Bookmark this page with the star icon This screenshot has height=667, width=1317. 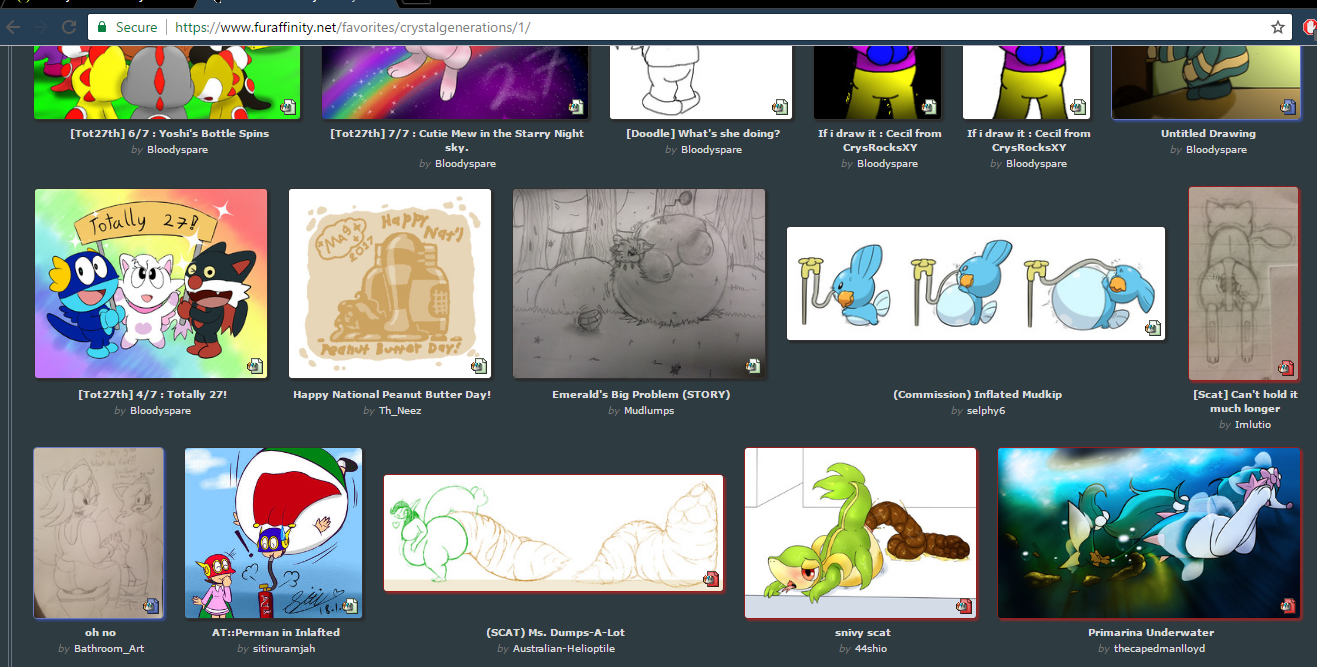(x=1277, y=28)
